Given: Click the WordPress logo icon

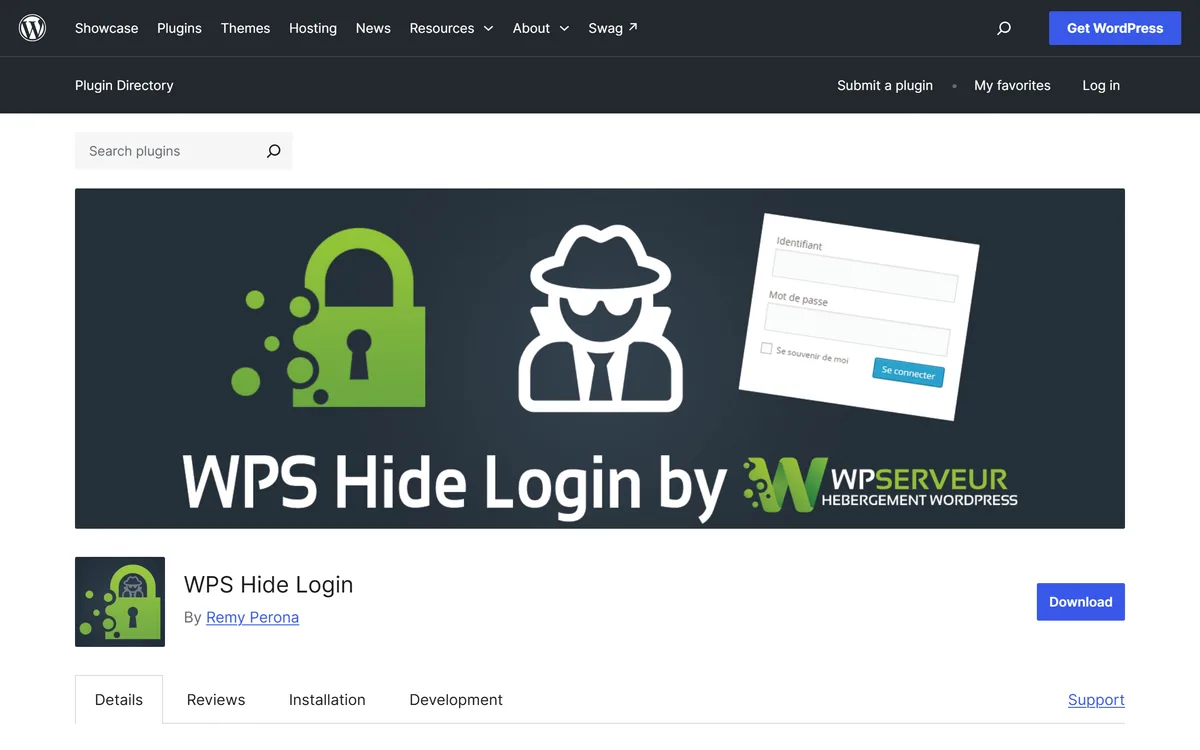Looking at the screenshot, I should (32, 28).
